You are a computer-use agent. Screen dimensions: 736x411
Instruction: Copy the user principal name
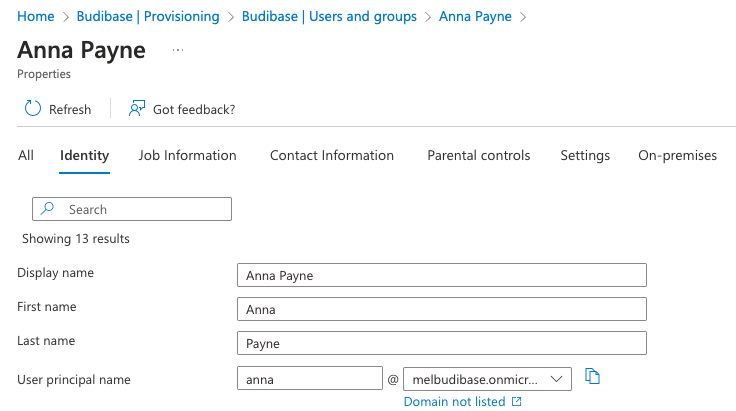[592, 377]
